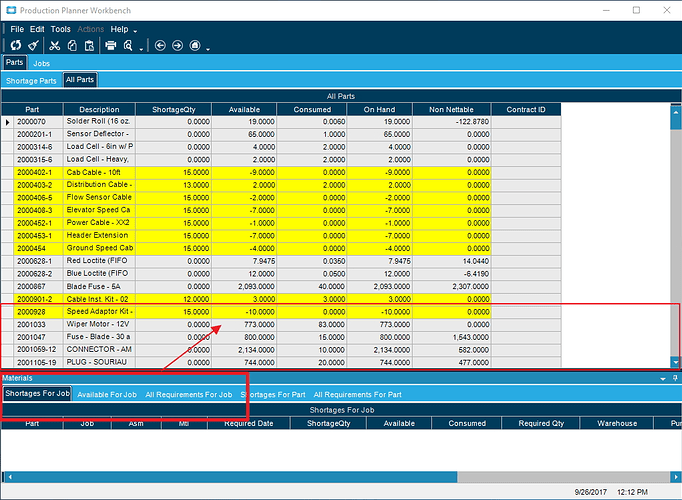Click the Print Preview magnifier icon
682x500 pixels.
(x=128, y=45)
